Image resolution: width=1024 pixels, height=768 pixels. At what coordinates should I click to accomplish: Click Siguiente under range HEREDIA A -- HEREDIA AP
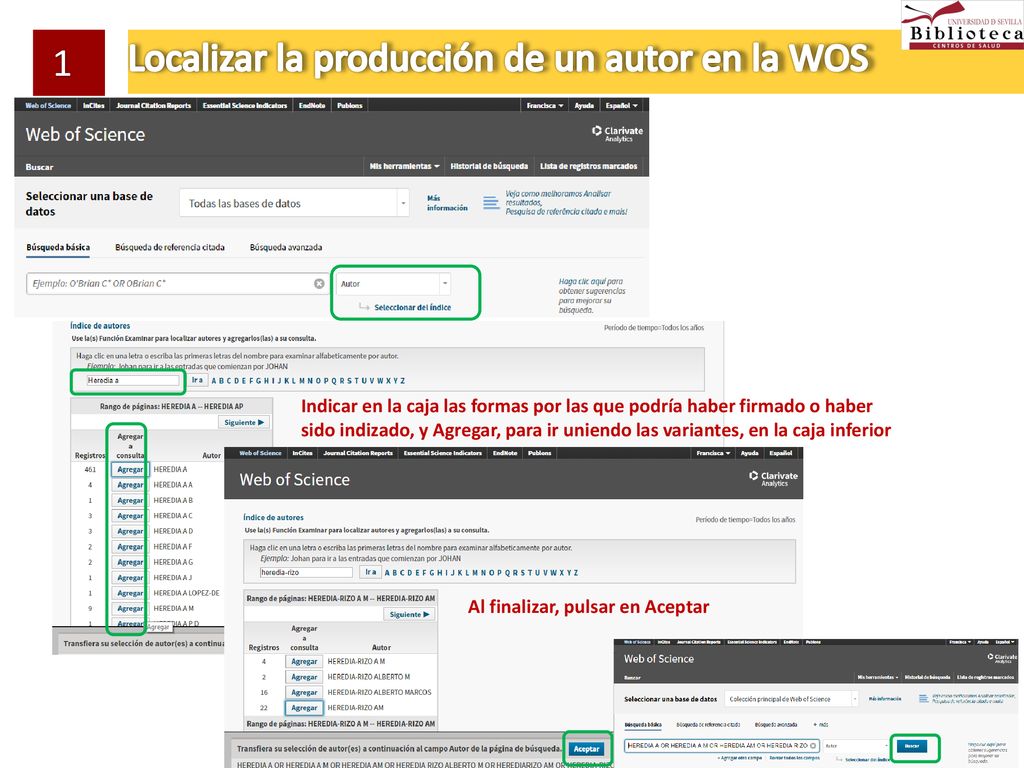pos(244,423)
